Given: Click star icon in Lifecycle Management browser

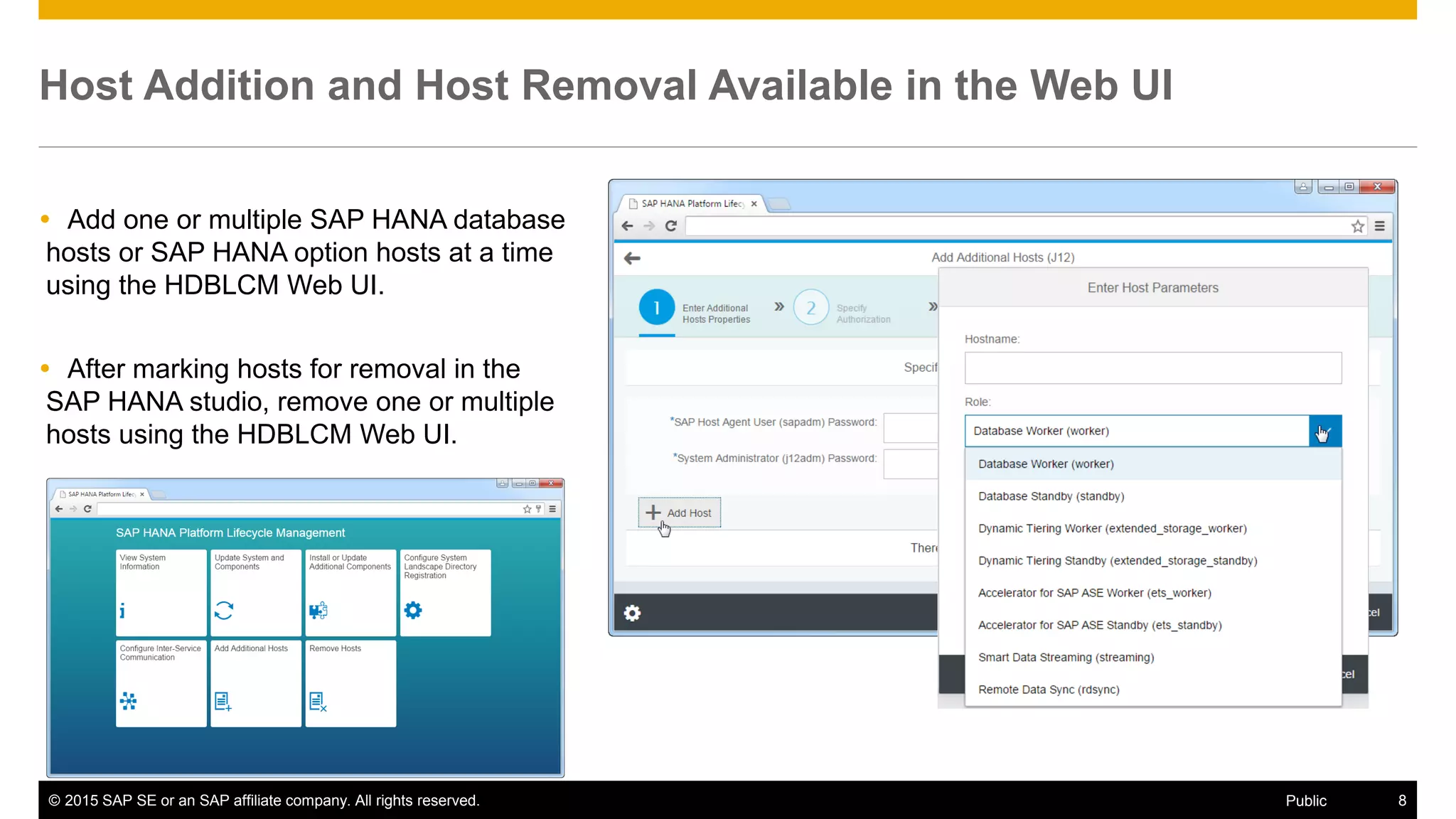Looking at the screenshot, I should pos(527,509).
